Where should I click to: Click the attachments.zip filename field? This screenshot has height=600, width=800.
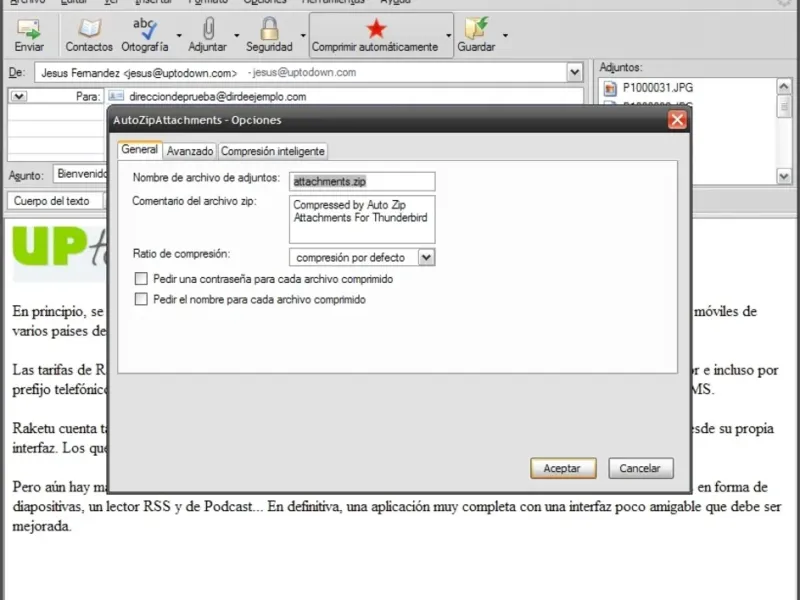pos(362,181)
